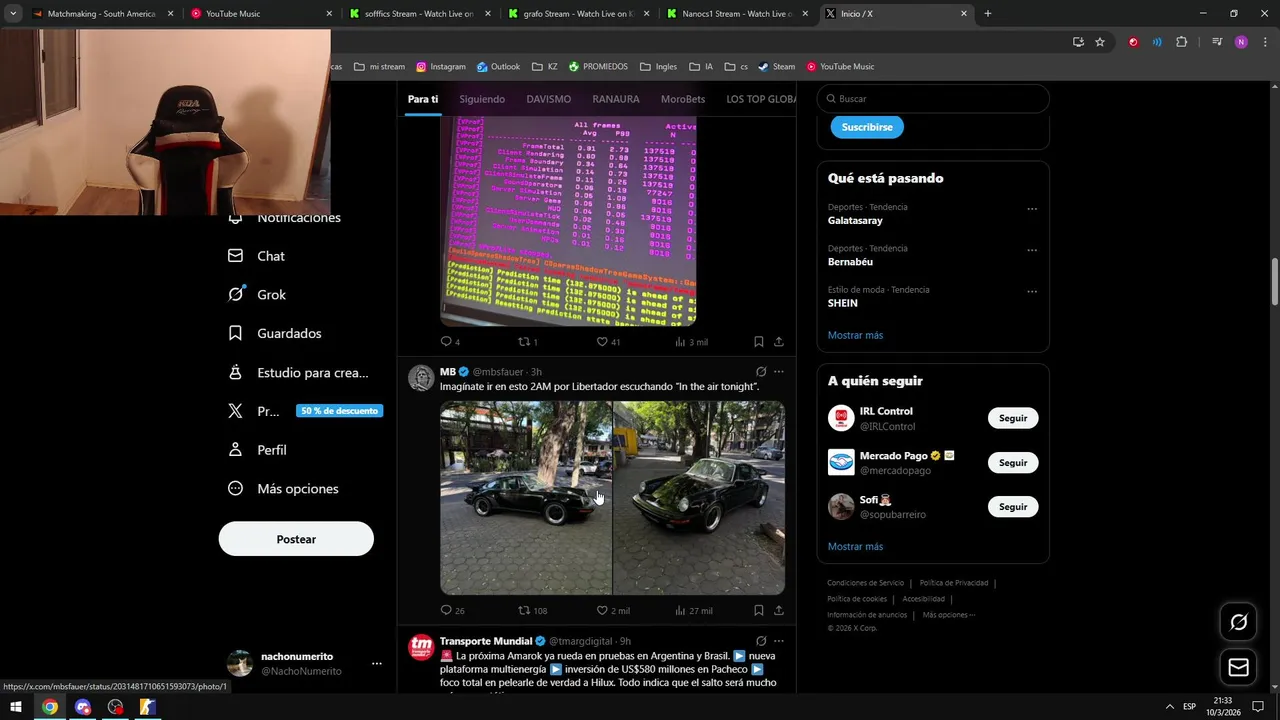Reply to the post with 4 replies
1280x720 pixels.
point(446,342)
